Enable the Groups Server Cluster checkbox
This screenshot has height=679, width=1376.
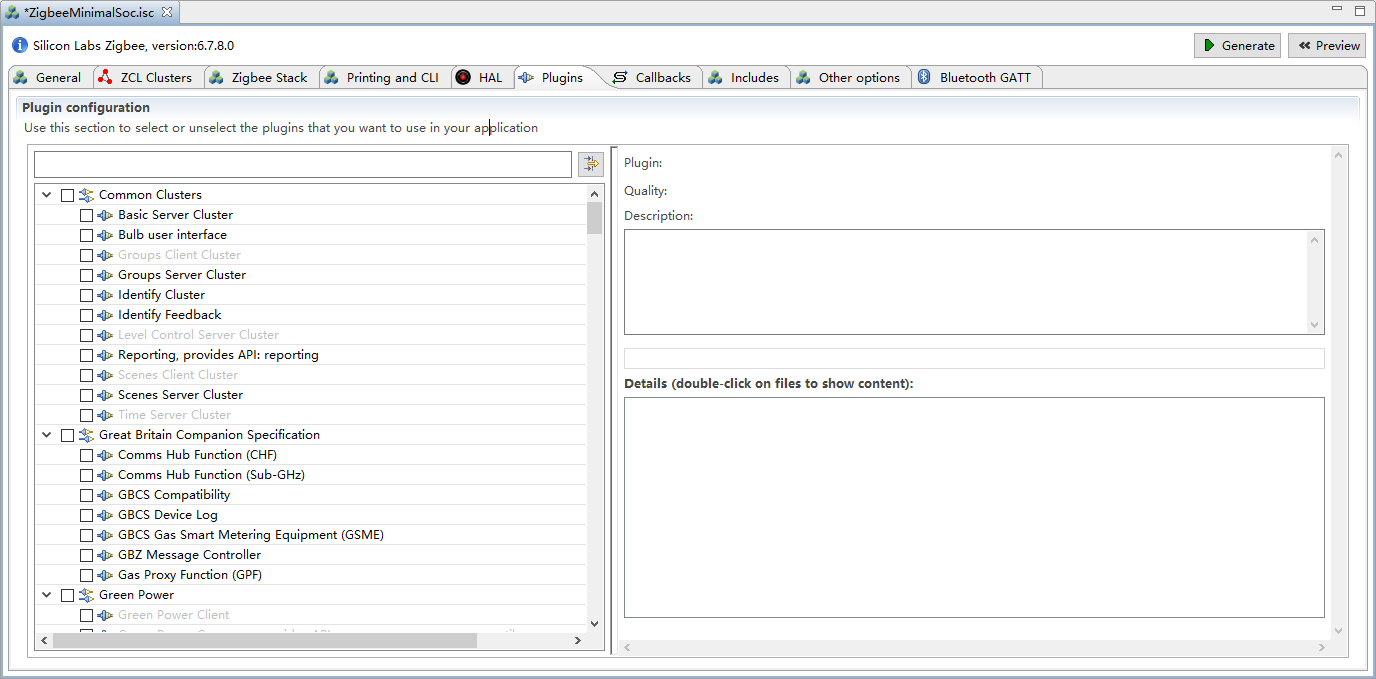click(x=86, y=275)
